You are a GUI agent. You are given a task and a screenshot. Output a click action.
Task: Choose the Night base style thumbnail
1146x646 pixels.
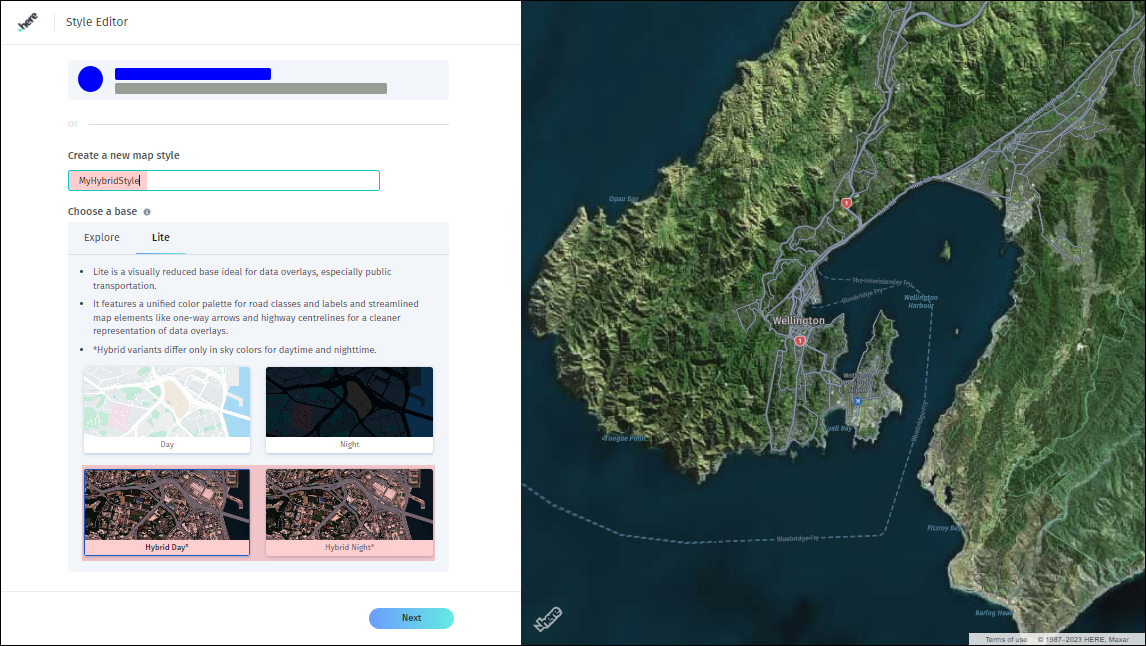pos(349,409)
